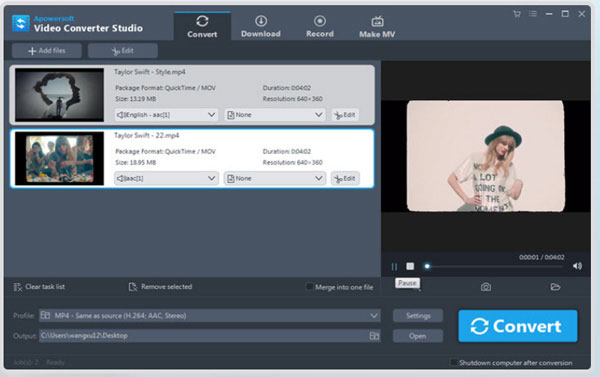Switch to the Make MV tab

(377, 26)
